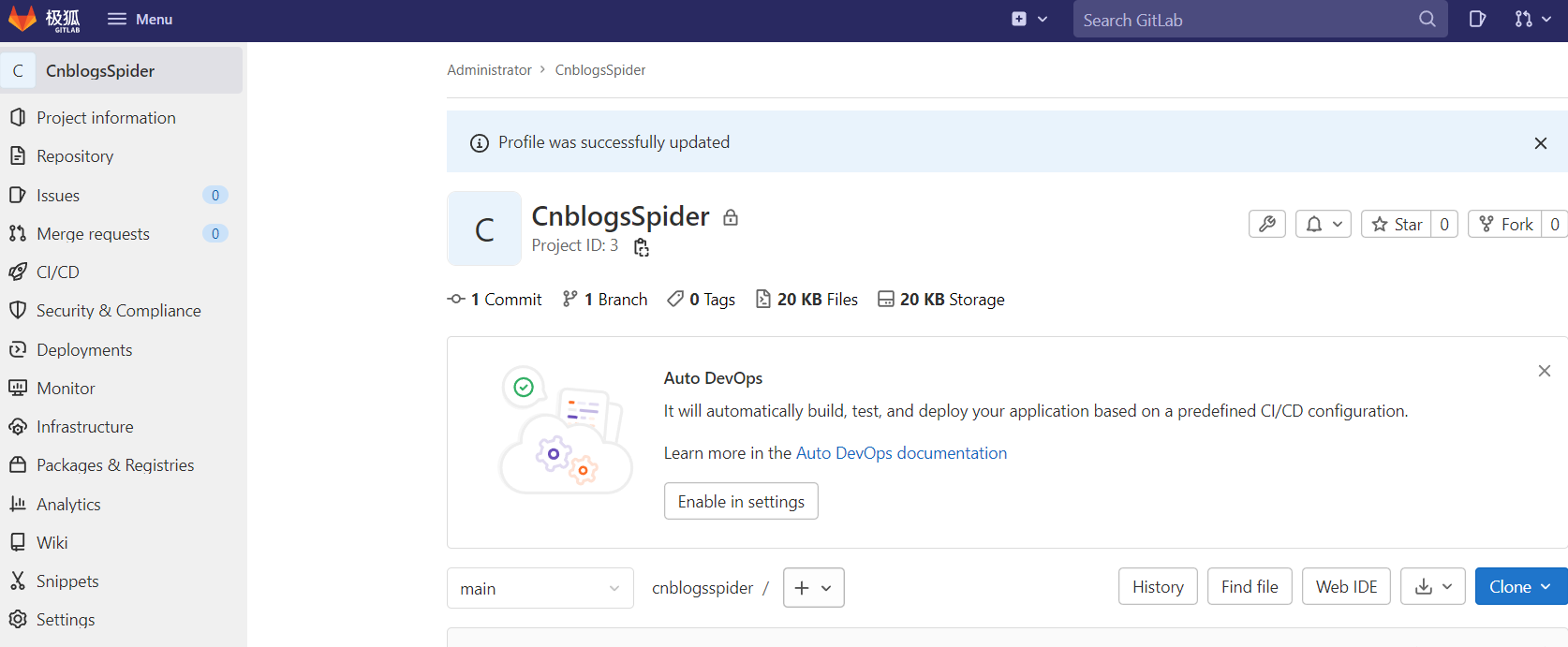
Task: Click the Packages & Registries icon
Action: tap(17, 465)
